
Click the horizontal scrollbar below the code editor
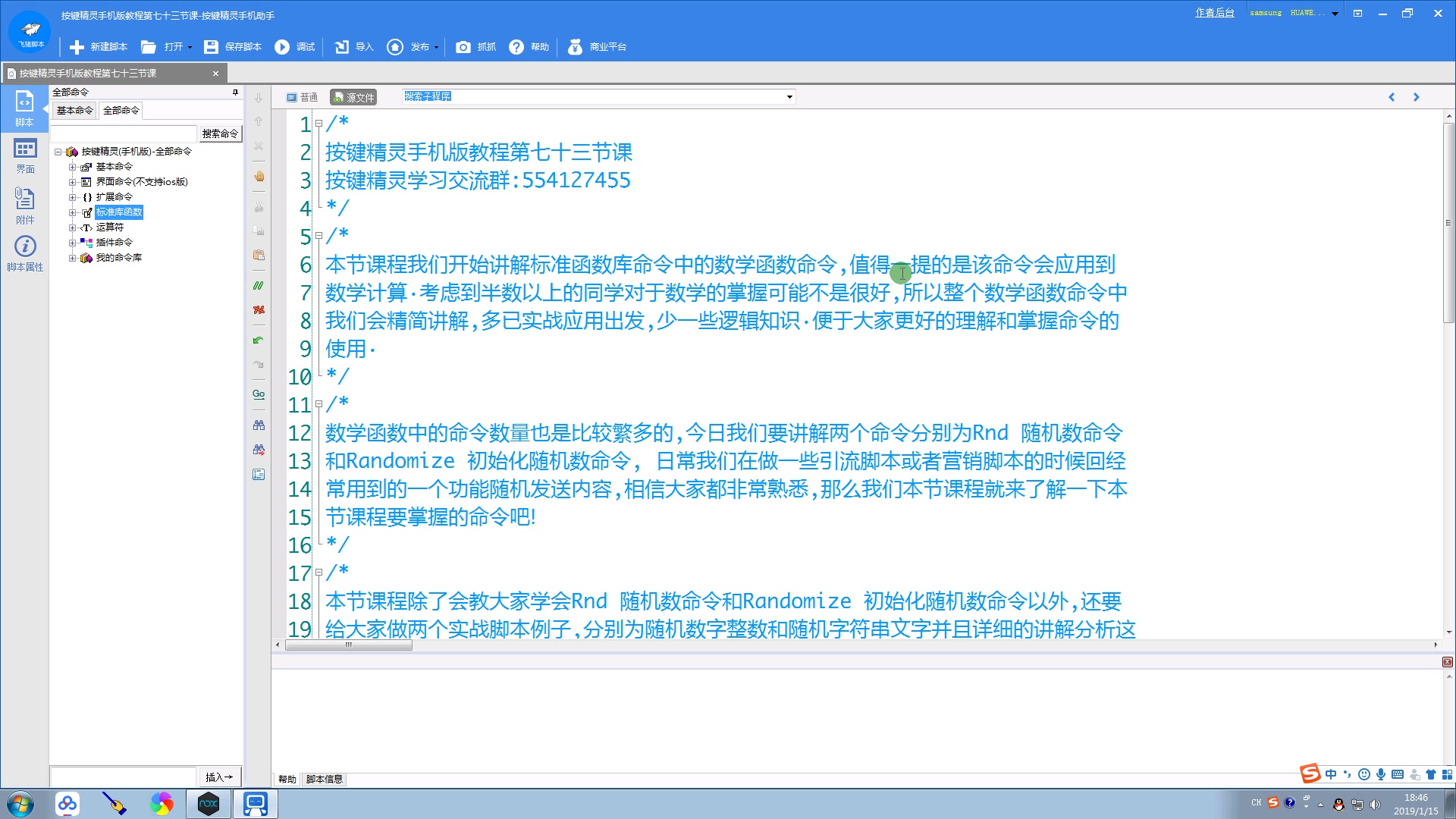(x=347, y=645)
